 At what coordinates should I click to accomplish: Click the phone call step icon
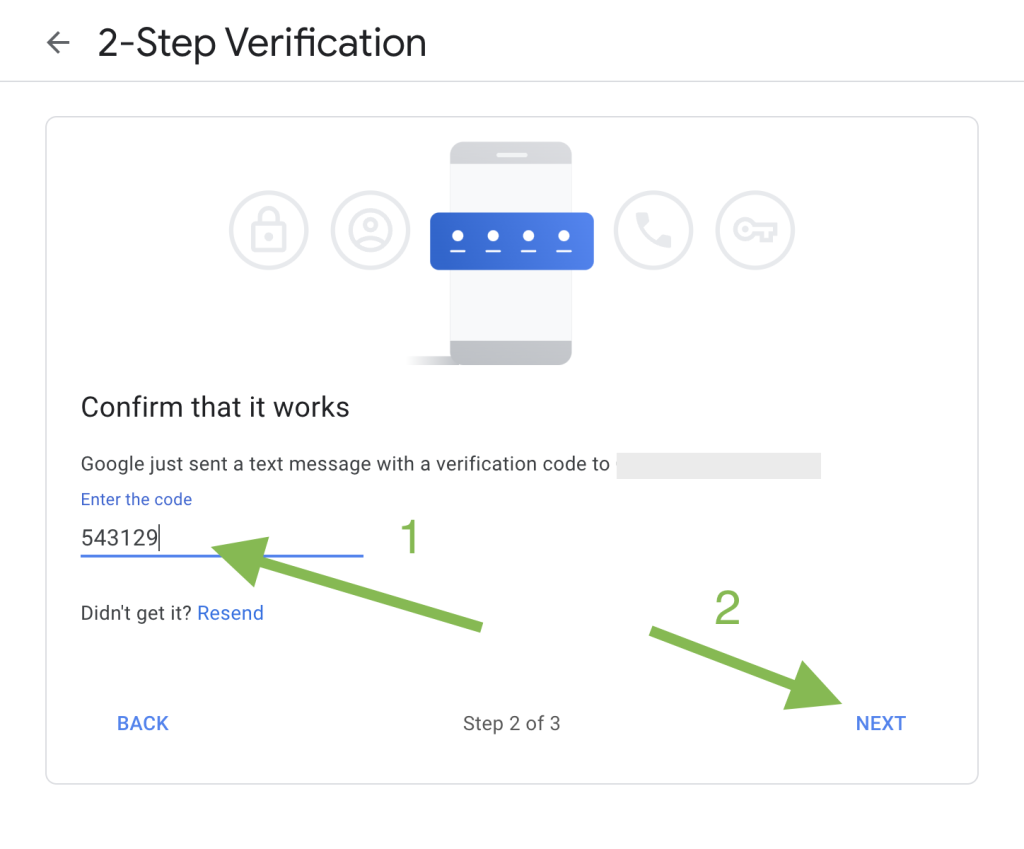pos(653,230)
